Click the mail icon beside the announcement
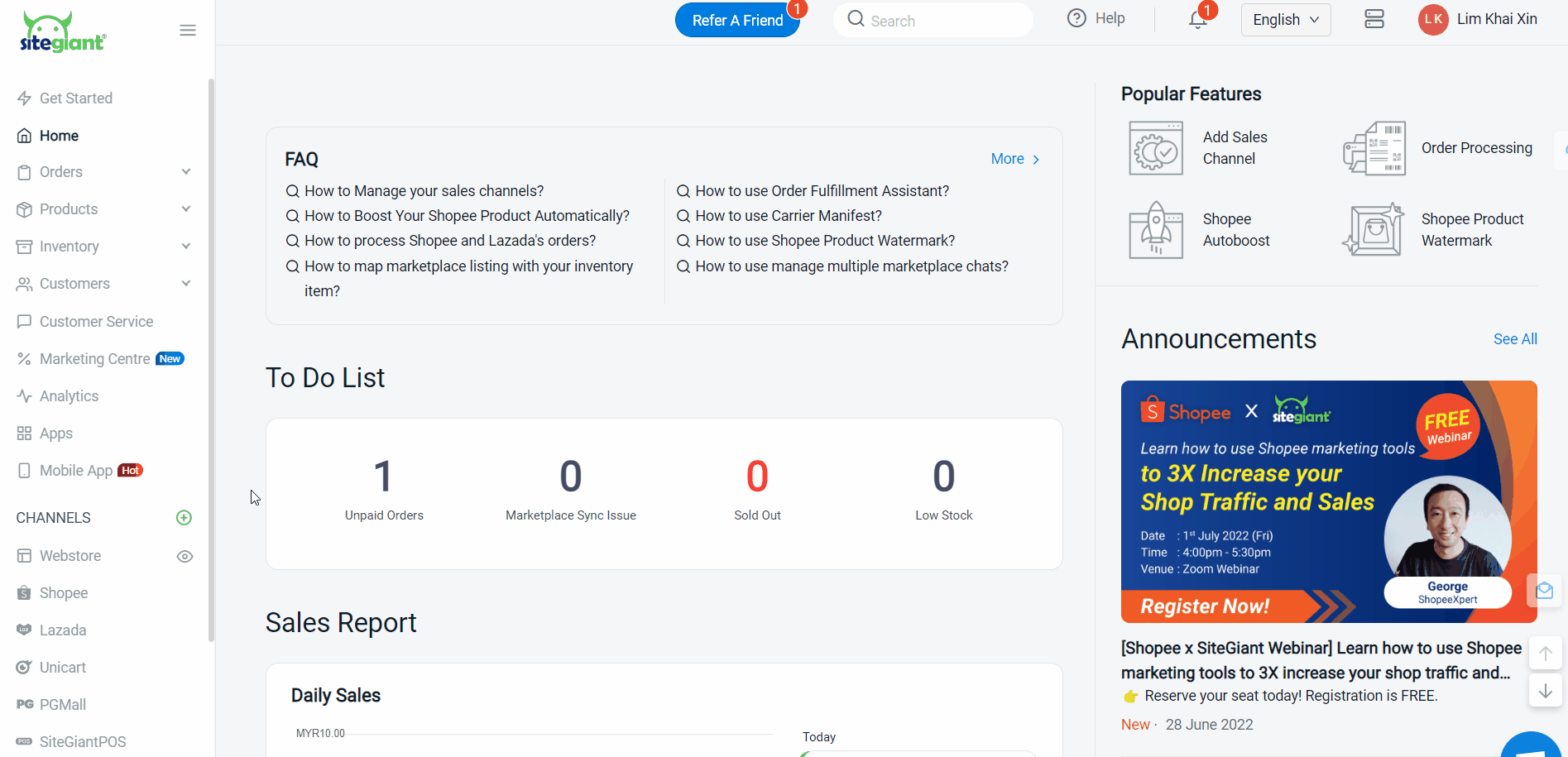This screenshot has width=1568, height=757. [1544, 591]
